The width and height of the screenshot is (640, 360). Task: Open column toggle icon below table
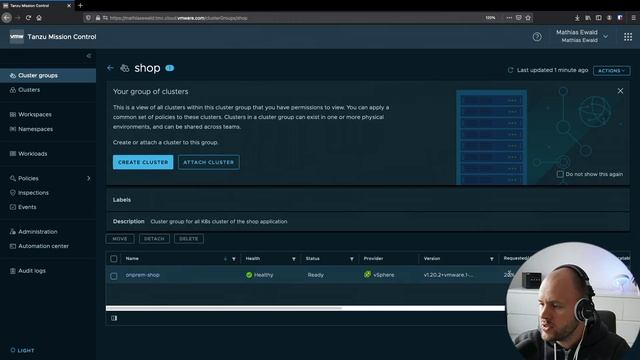[114, 318]
